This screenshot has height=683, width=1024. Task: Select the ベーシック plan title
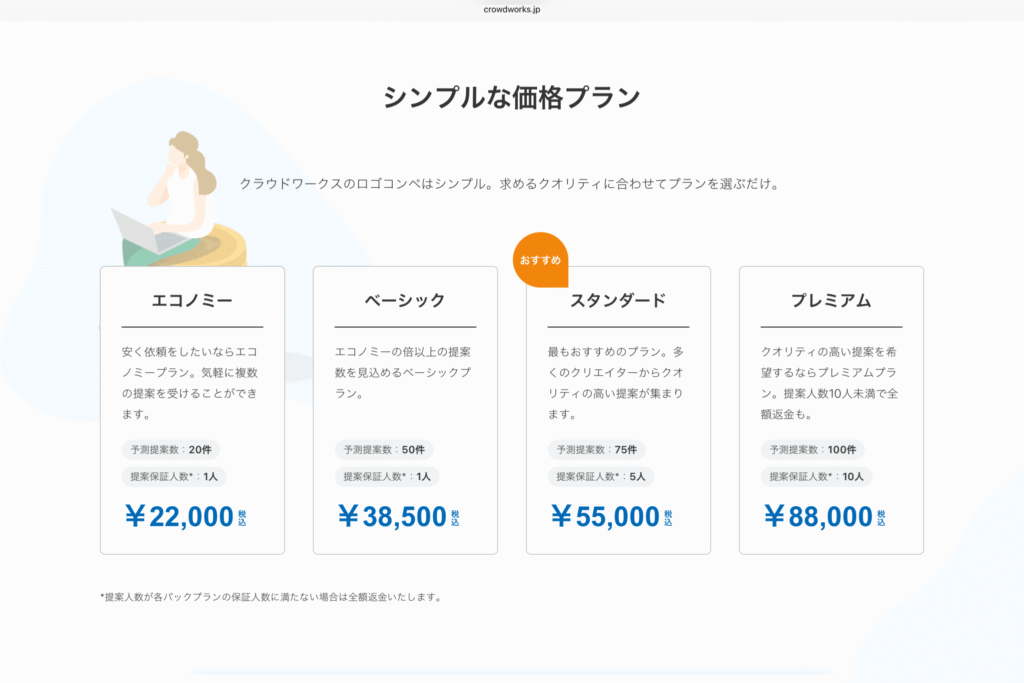point(405,300)
